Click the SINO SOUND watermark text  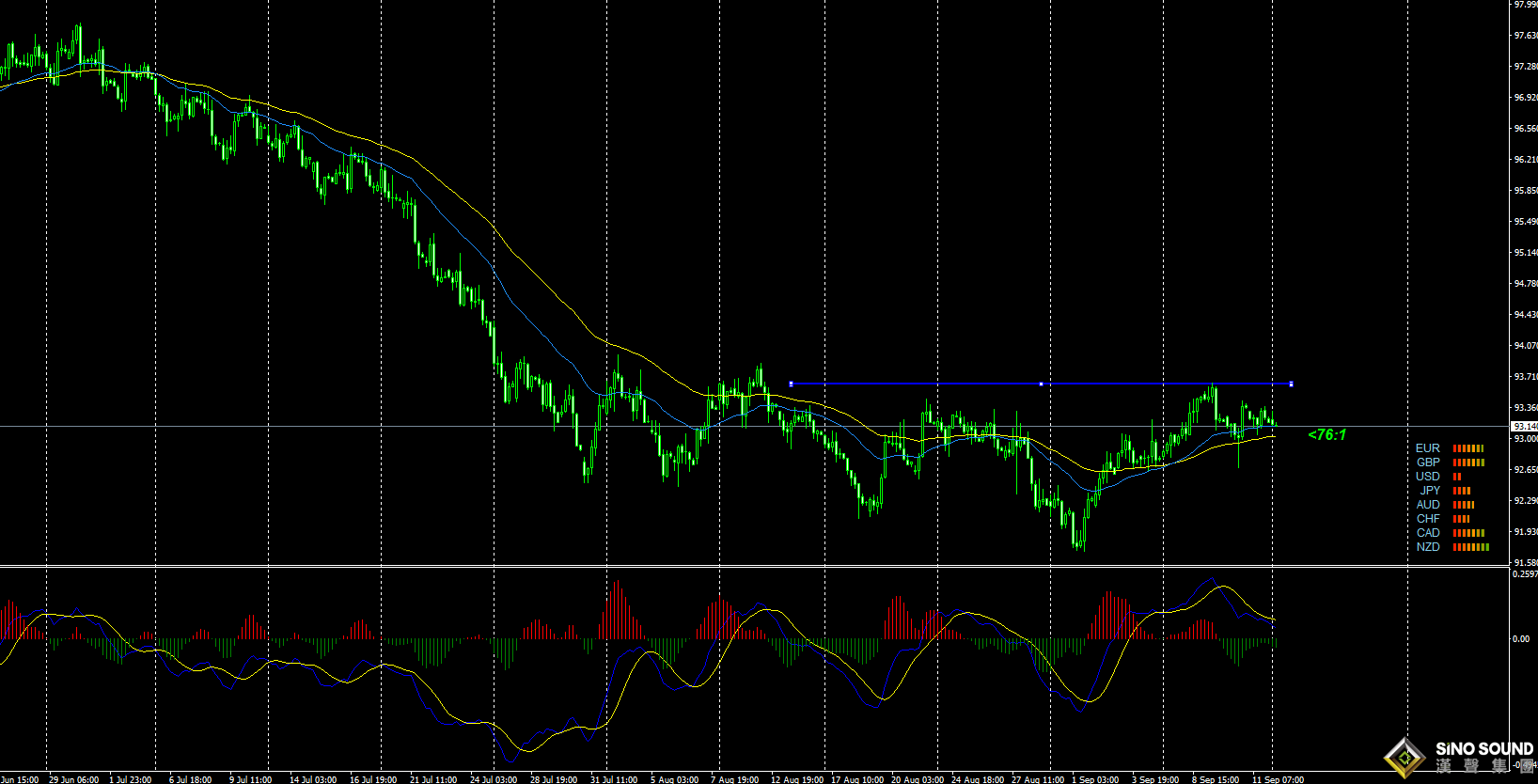click(x=1484, y=749)
